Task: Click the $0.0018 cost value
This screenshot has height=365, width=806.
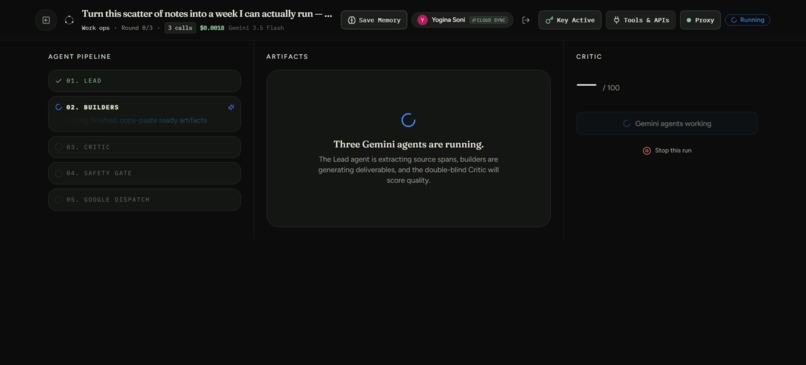Action: (x=212, y=28)
